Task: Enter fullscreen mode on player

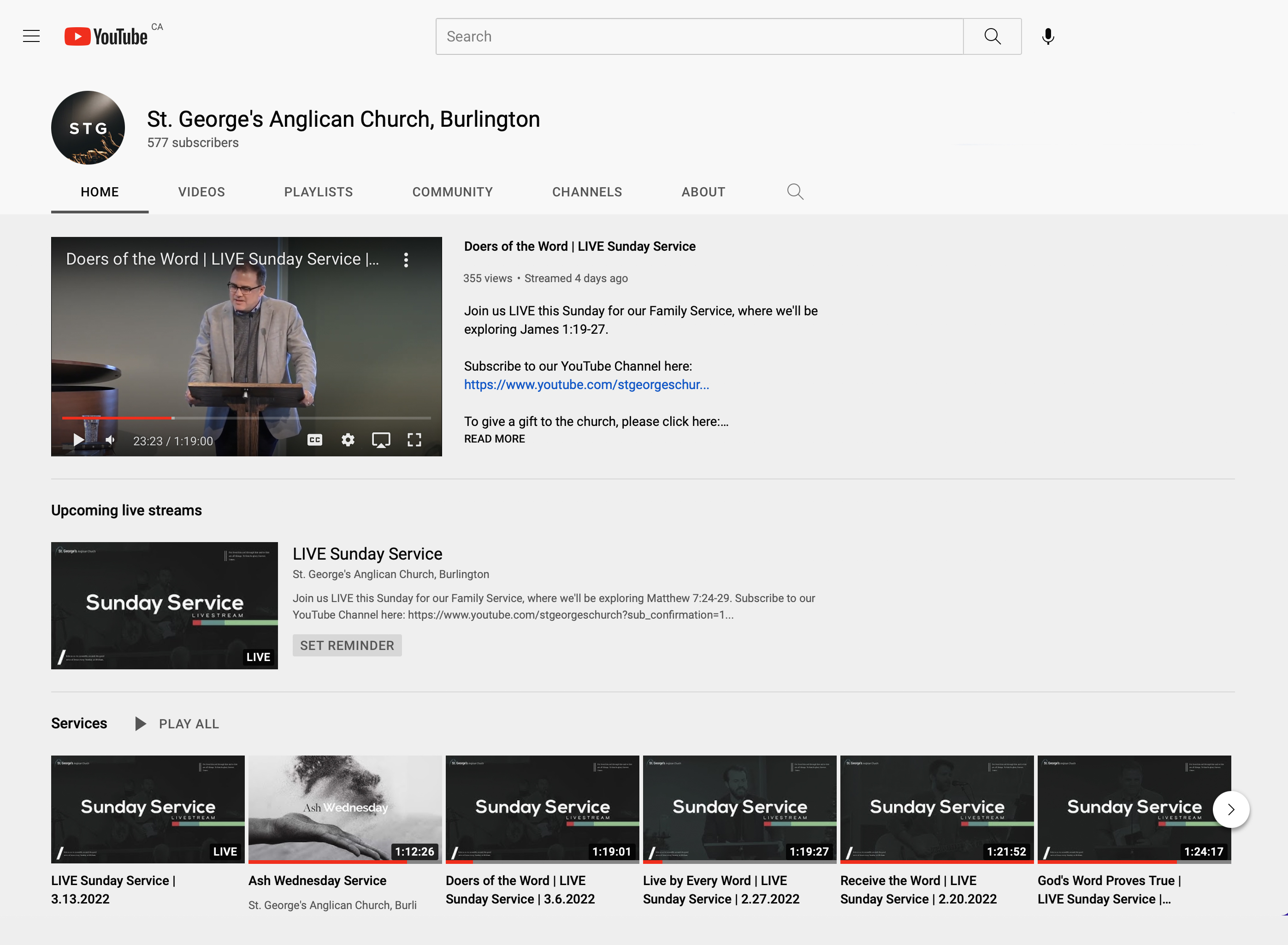Action: pos(414,440)
